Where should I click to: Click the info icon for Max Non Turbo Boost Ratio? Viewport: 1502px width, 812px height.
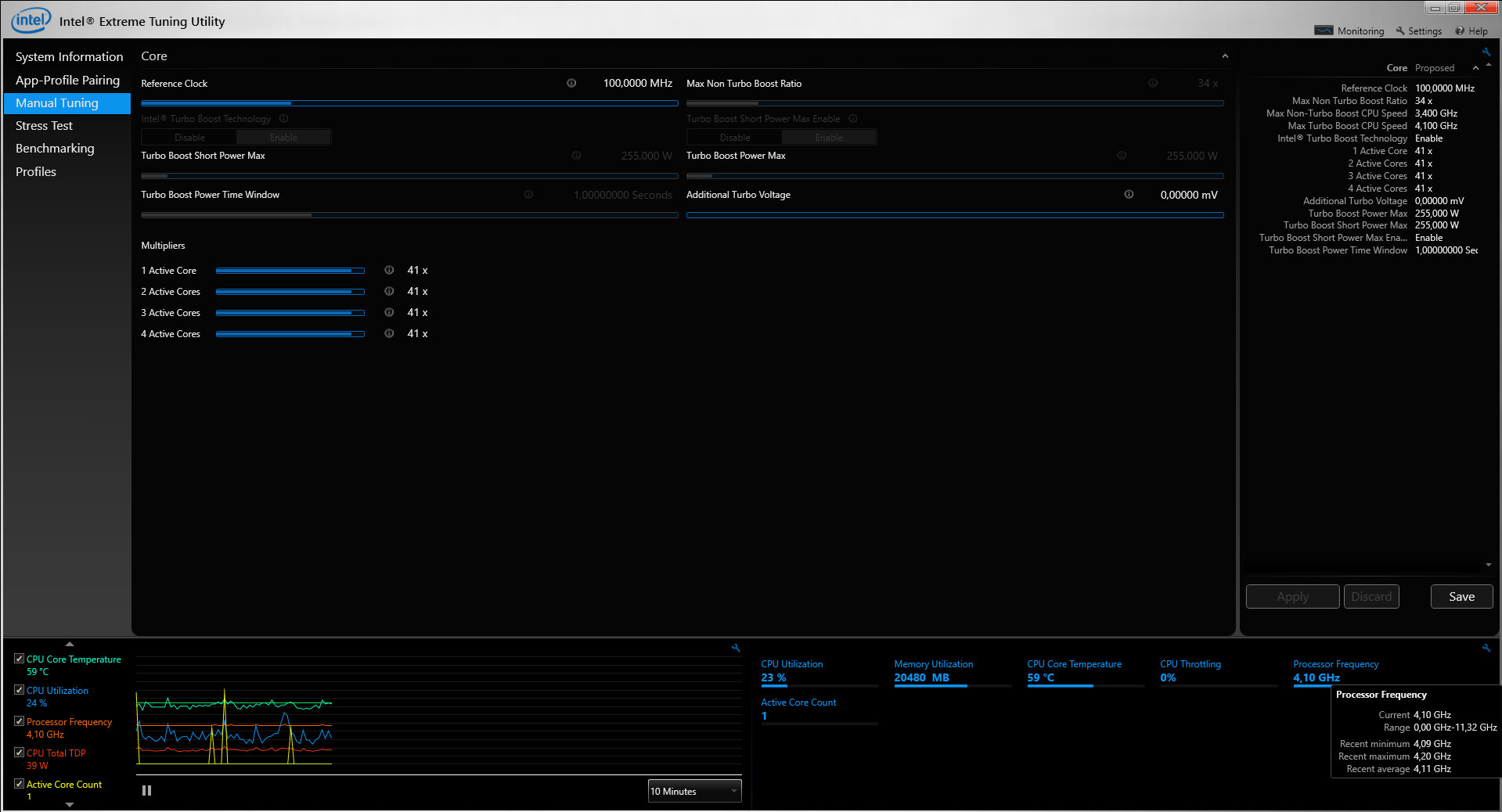1153,83
